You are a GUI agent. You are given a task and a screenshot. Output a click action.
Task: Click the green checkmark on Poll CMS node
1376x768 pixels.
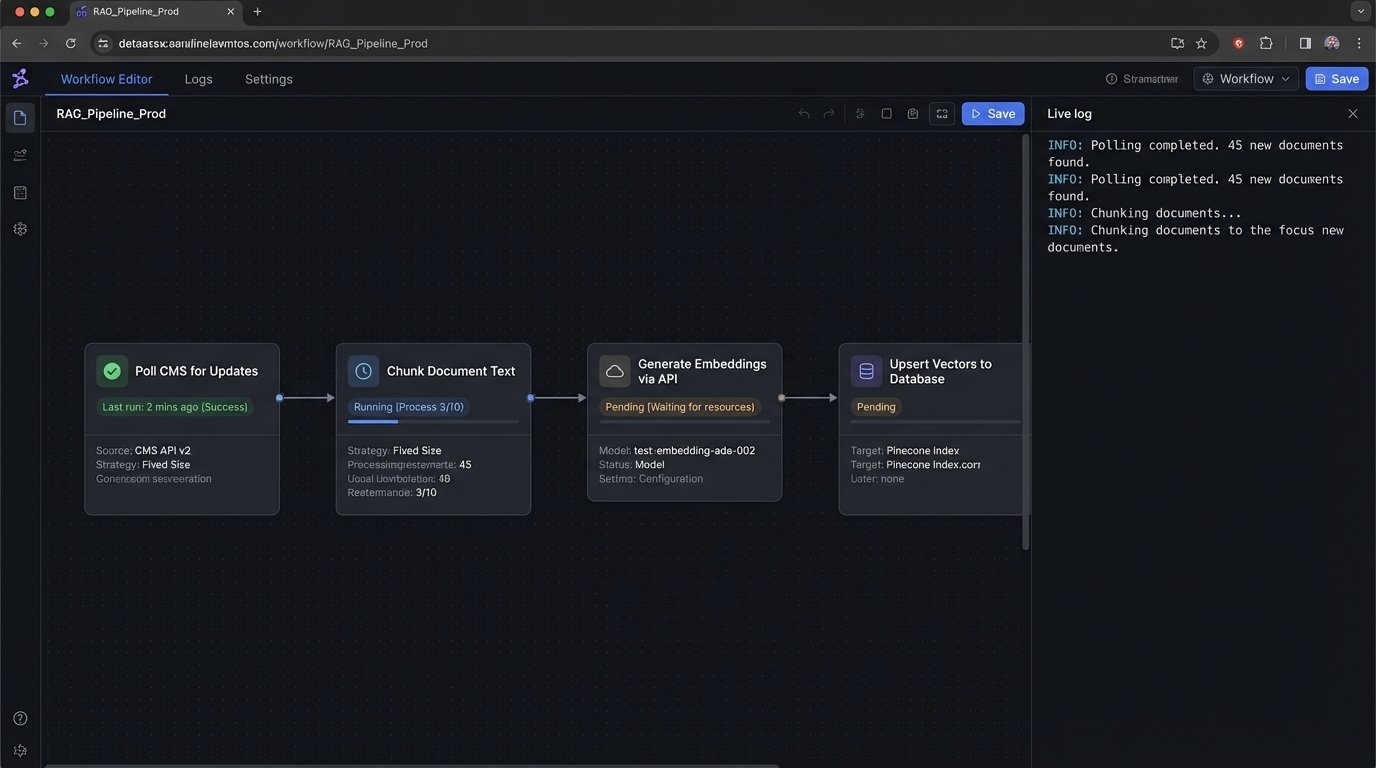click(x=112, y=371)
